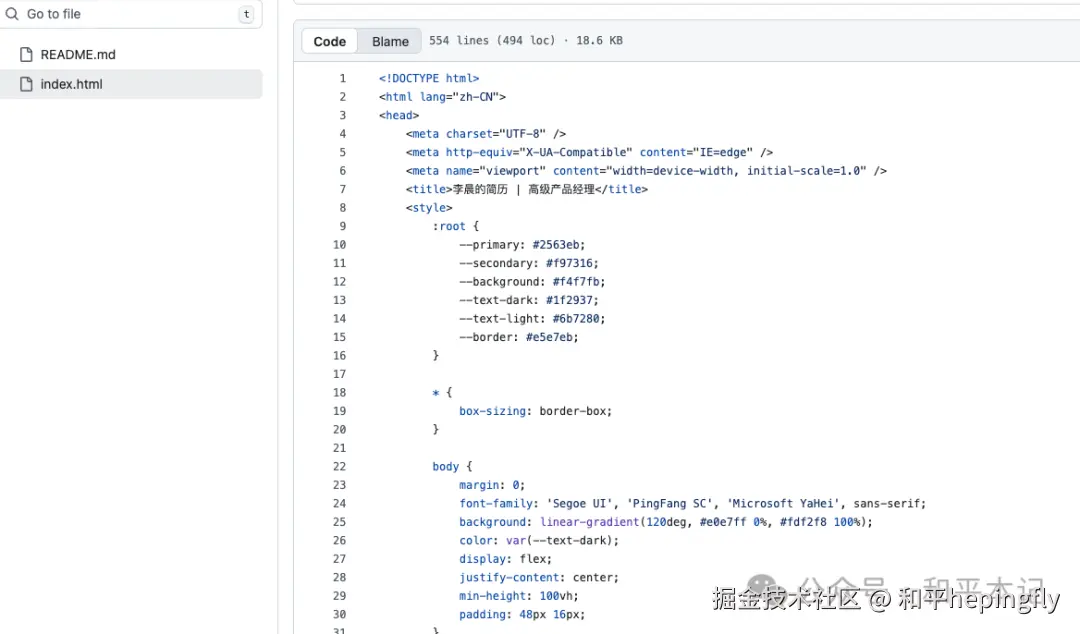Click the 'min-height: 100vh;' line

tap(519, 596)
